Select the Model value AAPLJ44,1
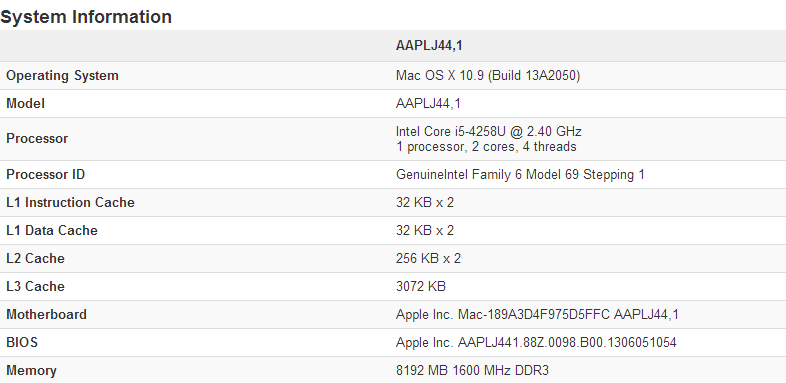Image resolution: width=786 pixels, height=383 pixels. [x=428, y=104]
